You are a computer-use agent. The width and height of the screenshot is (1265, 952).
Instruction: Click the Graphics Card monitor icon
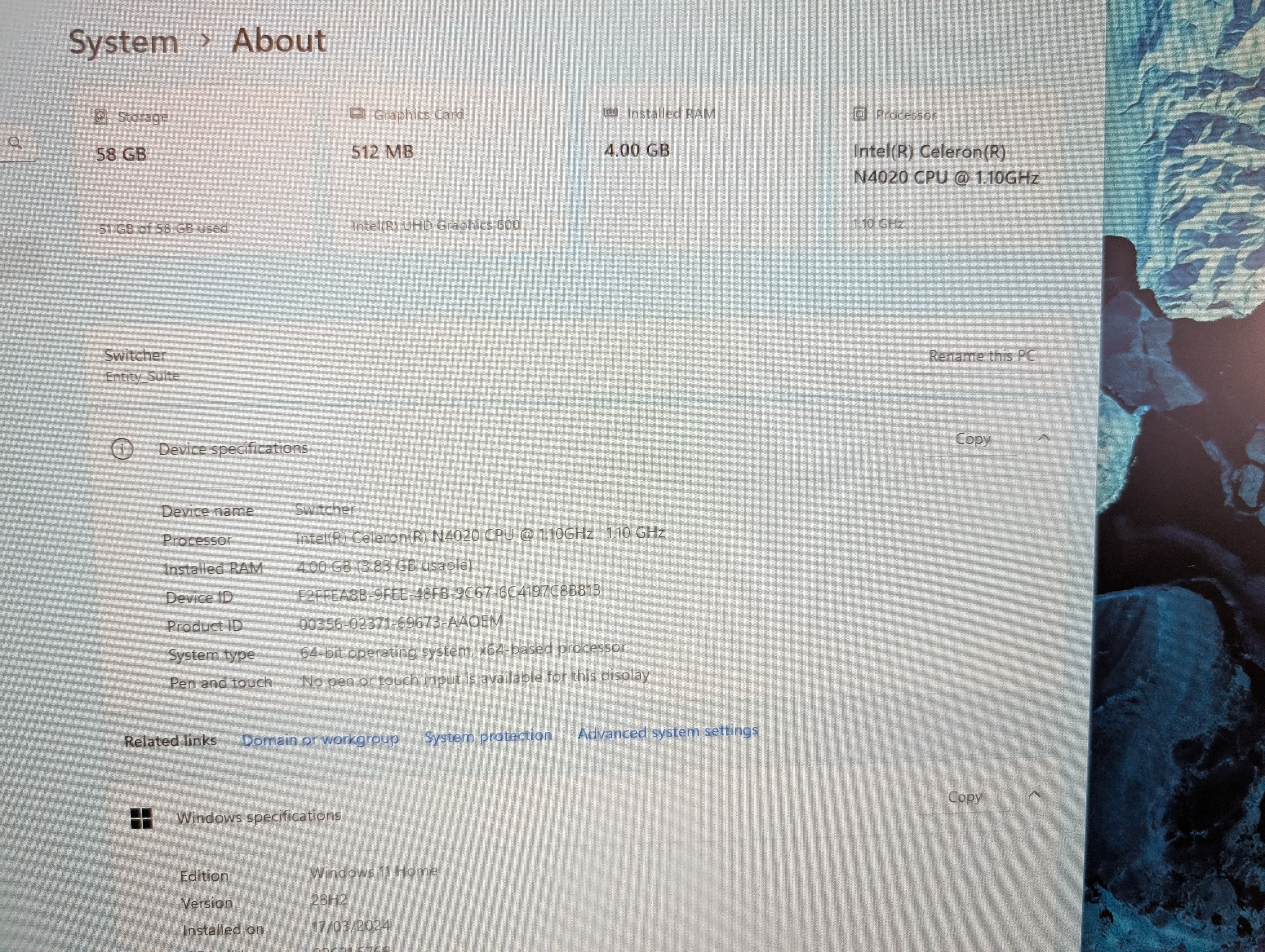pyautogui.click(x=357, y=113)
